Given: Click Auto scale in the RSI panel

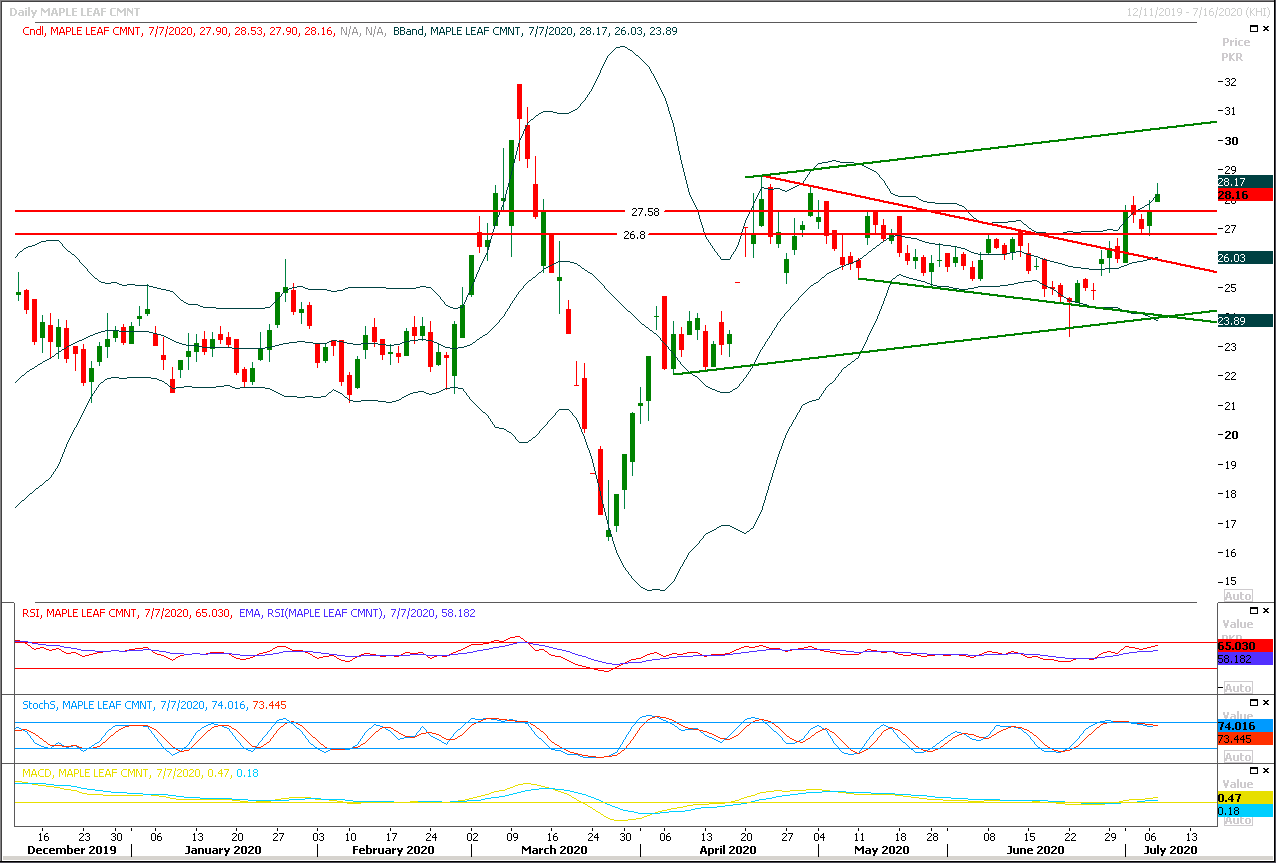Looking at the screenshot, I should [x=1238, y=688].
